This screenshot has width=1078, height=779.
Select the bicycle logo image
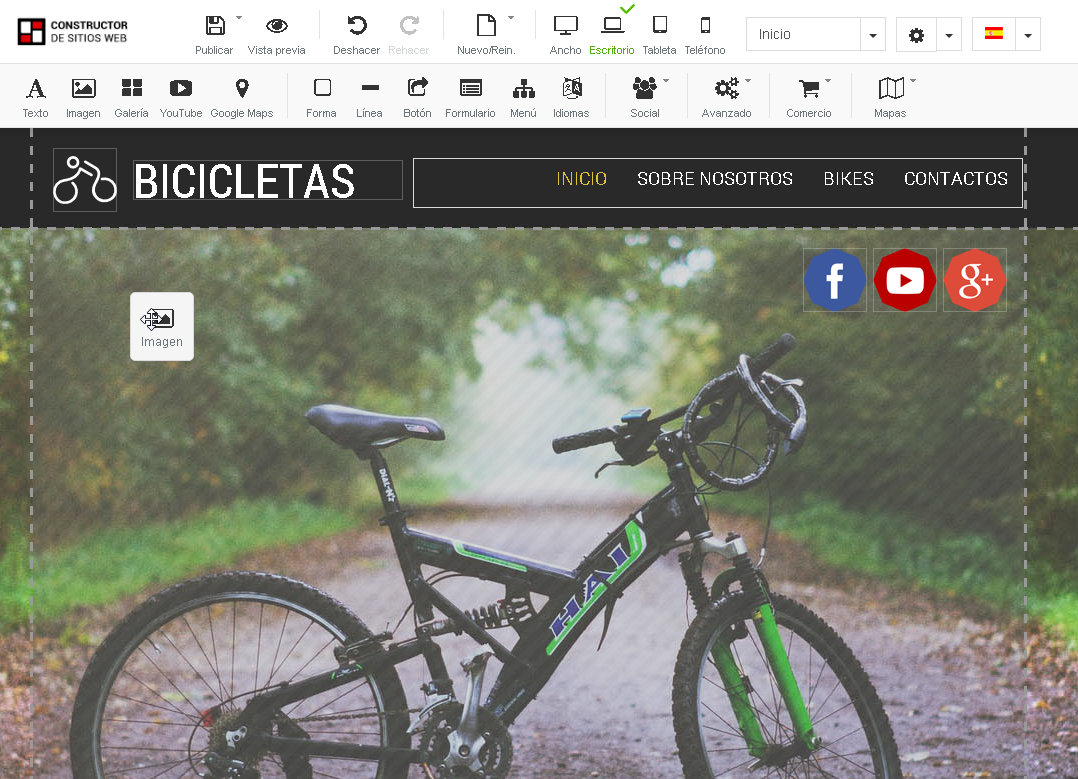pyautogui.click(x=85, y=180)
